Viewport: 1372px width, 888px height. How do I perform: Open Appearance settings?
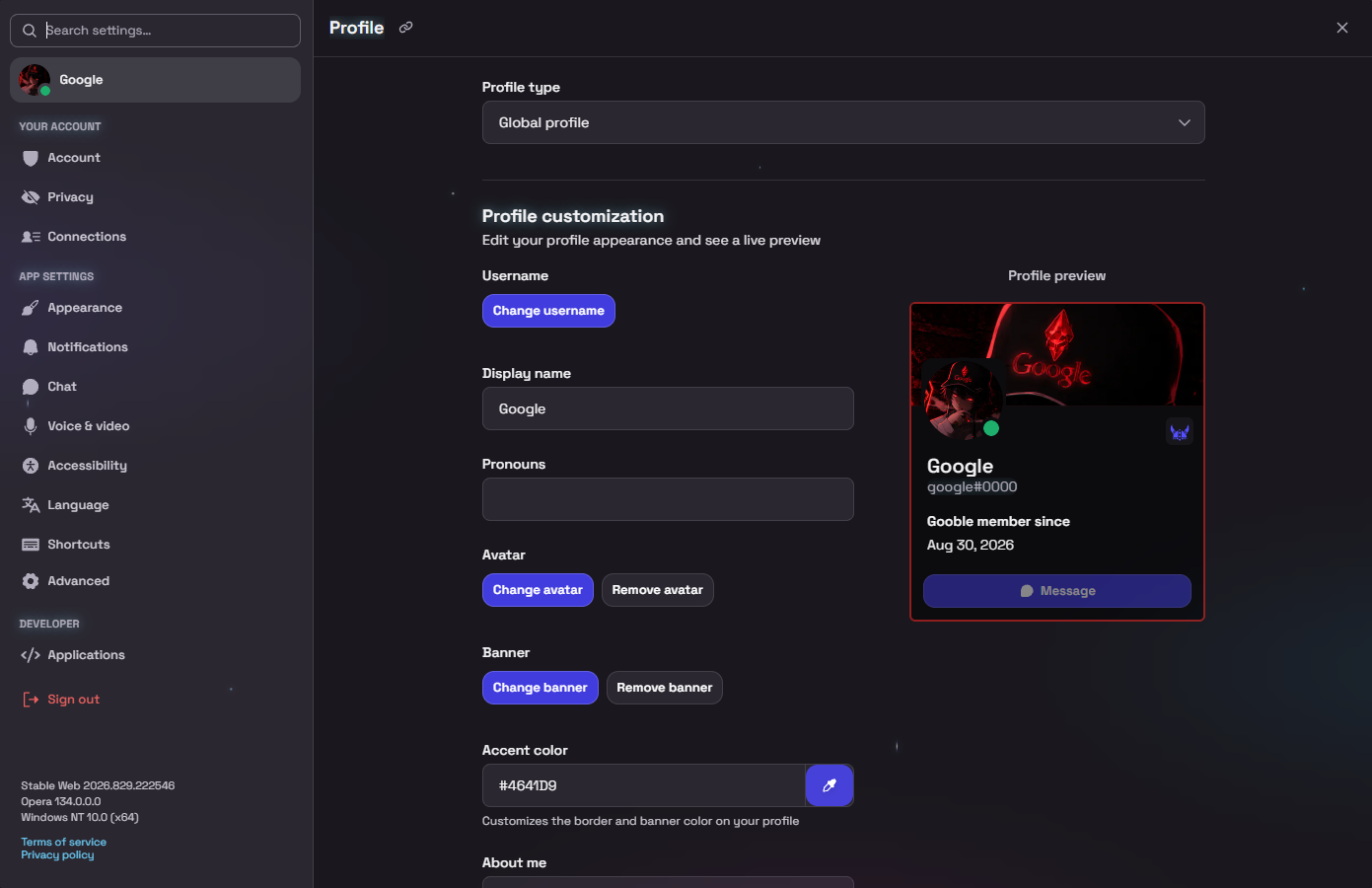[x=156, y=308]
